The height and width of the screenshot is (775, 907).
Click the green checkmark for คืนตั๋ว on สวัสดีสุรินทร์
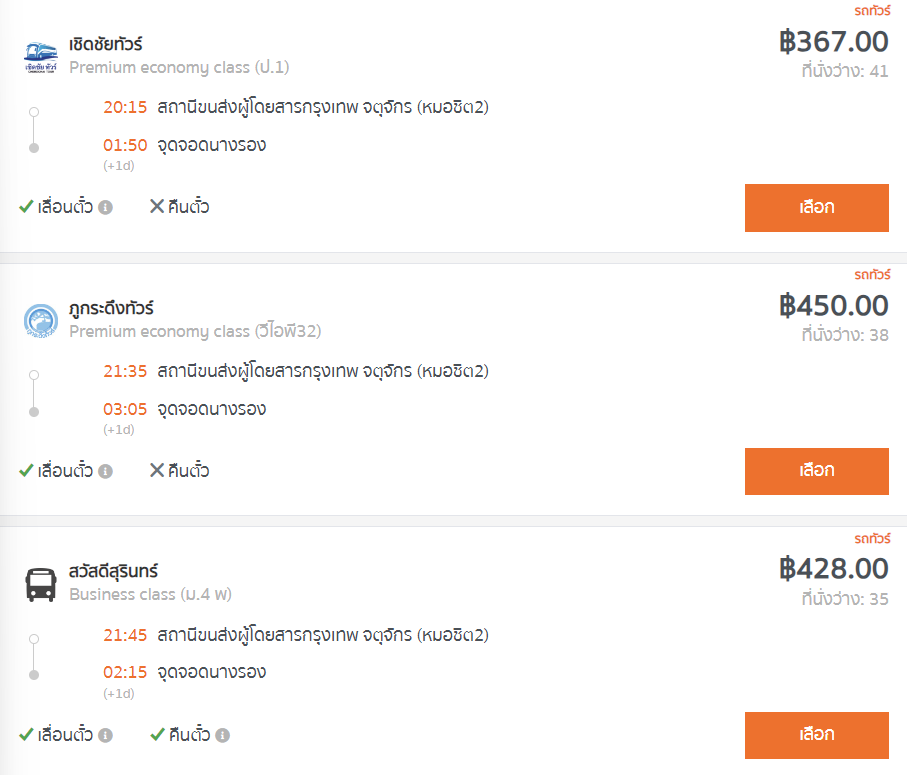pyautogui.click(x=157, y=735)
